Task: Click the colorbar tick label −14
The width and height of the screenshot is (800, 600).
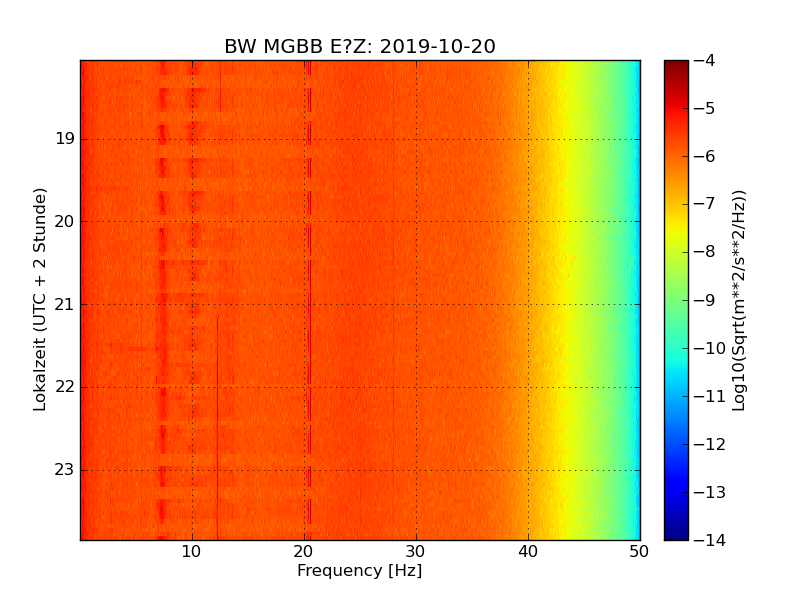Action: [710, 540]
